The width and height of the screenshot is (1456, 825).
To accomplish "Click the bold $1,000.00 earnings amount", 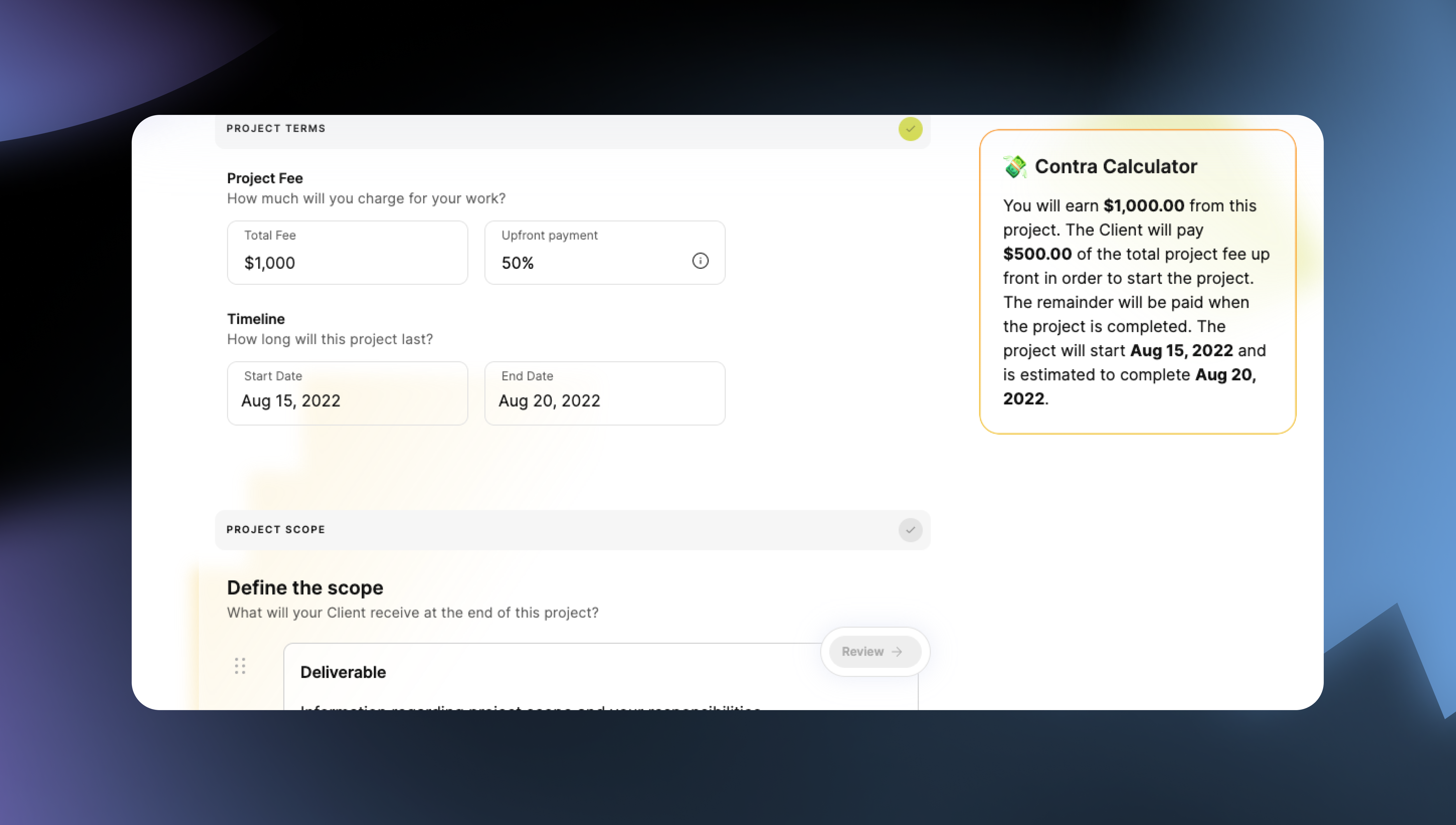I will tap(1144, 206).
